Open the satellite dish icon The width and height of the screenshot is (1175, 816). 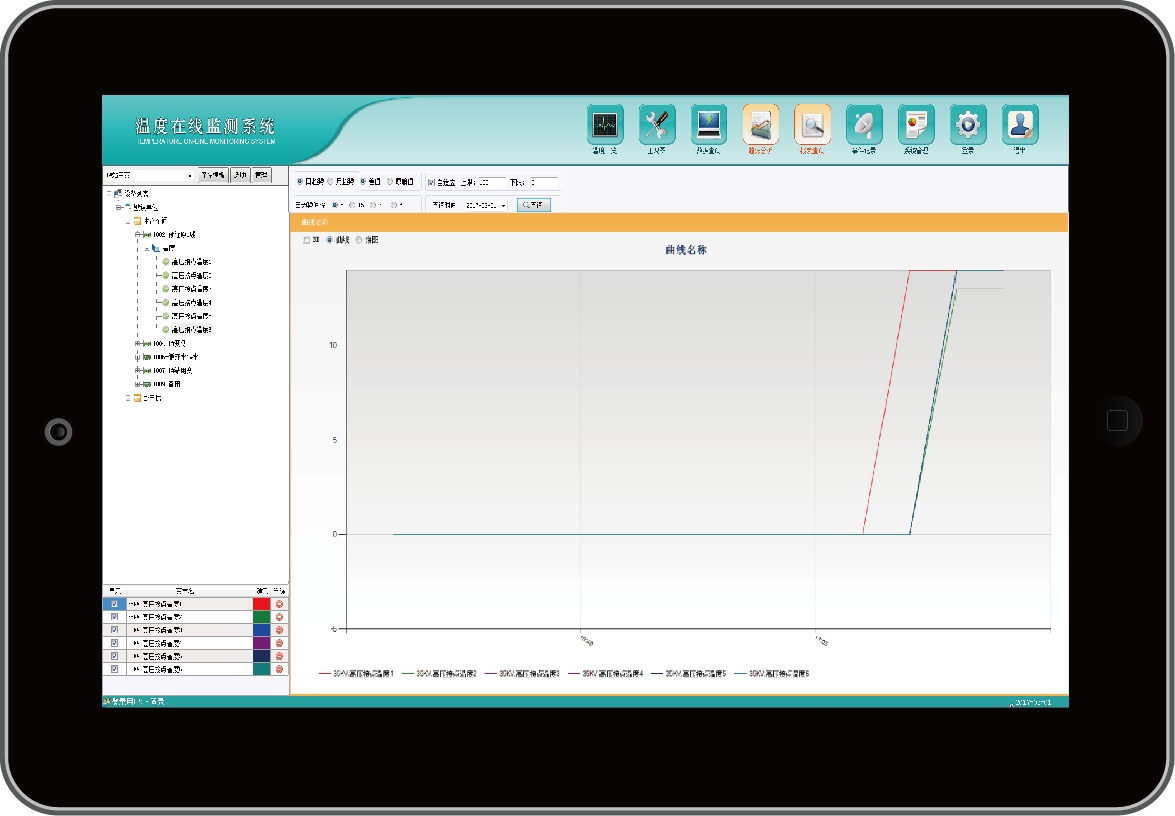click(x=864, y=124)
